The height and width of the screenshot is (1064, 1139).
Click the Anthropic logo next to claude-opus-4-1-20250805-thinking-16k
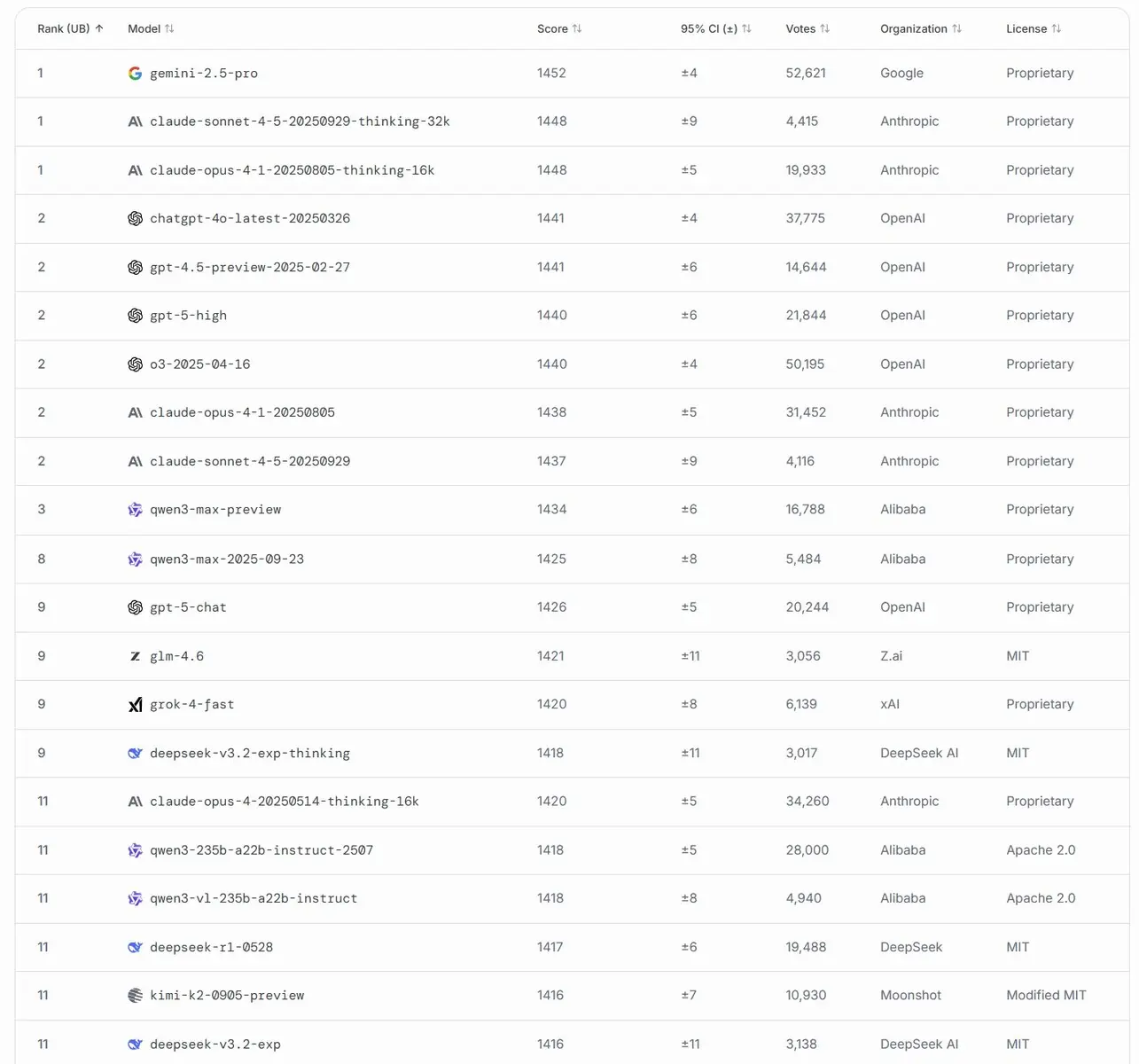pos(135,170)
